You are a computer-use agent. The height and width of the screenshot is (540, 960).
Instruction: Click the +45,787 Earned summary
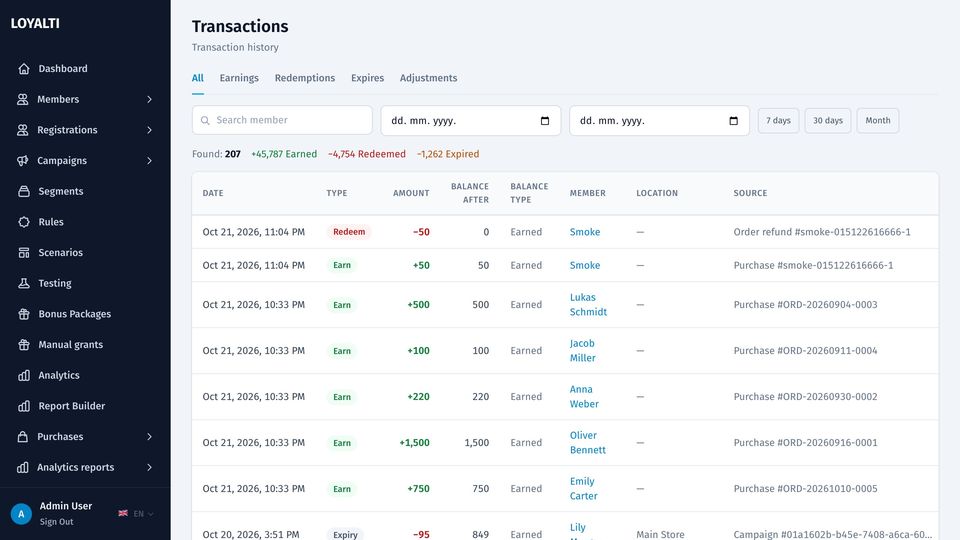(x=284, y=154)
